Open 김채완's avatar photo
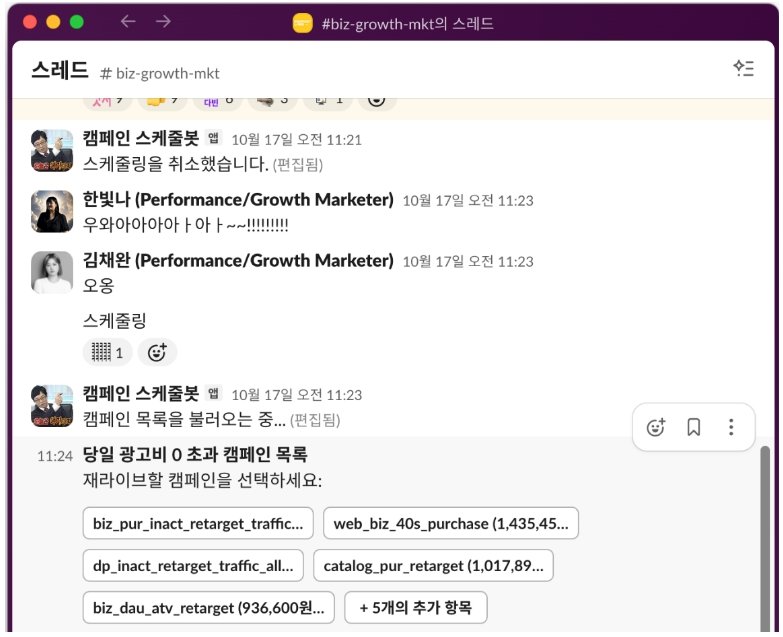This screenshot has width=783, height=637. (x=52, y=272)
